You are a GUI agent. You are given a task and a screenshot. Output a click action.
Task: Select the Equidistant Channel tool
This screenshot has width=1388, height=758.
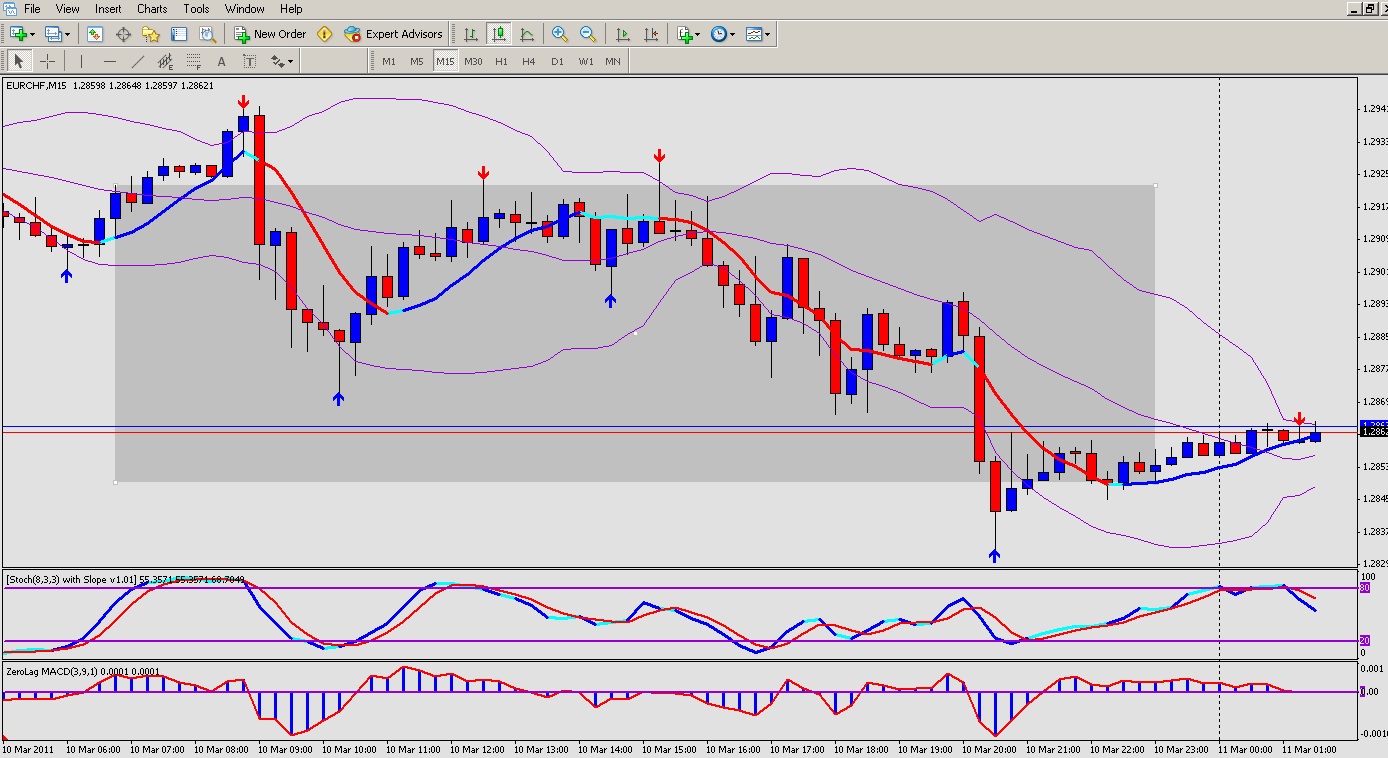tap(166, 61)
